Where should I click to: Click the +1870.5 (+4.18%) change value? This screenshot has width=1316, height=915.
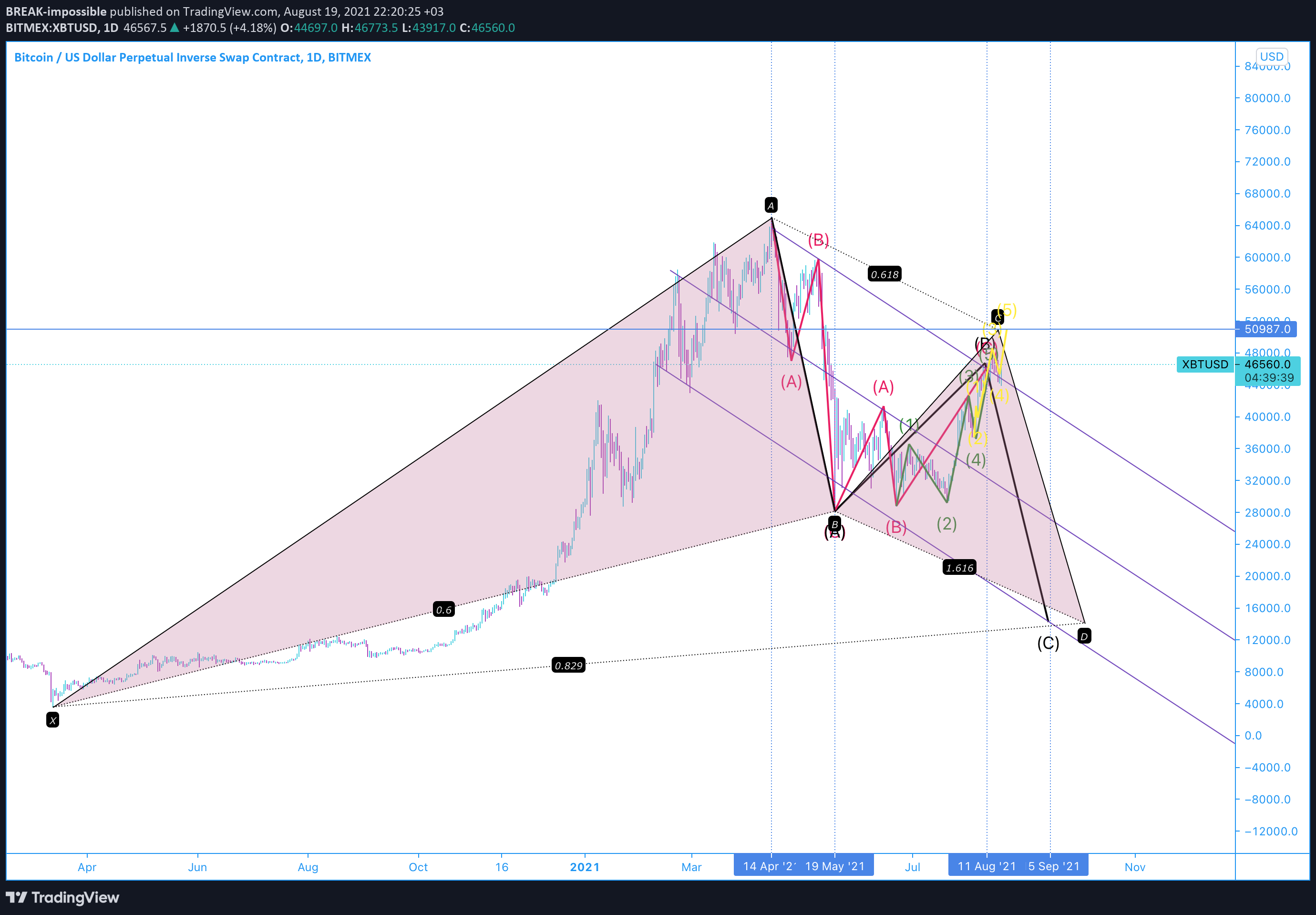[x=229, y=28]
